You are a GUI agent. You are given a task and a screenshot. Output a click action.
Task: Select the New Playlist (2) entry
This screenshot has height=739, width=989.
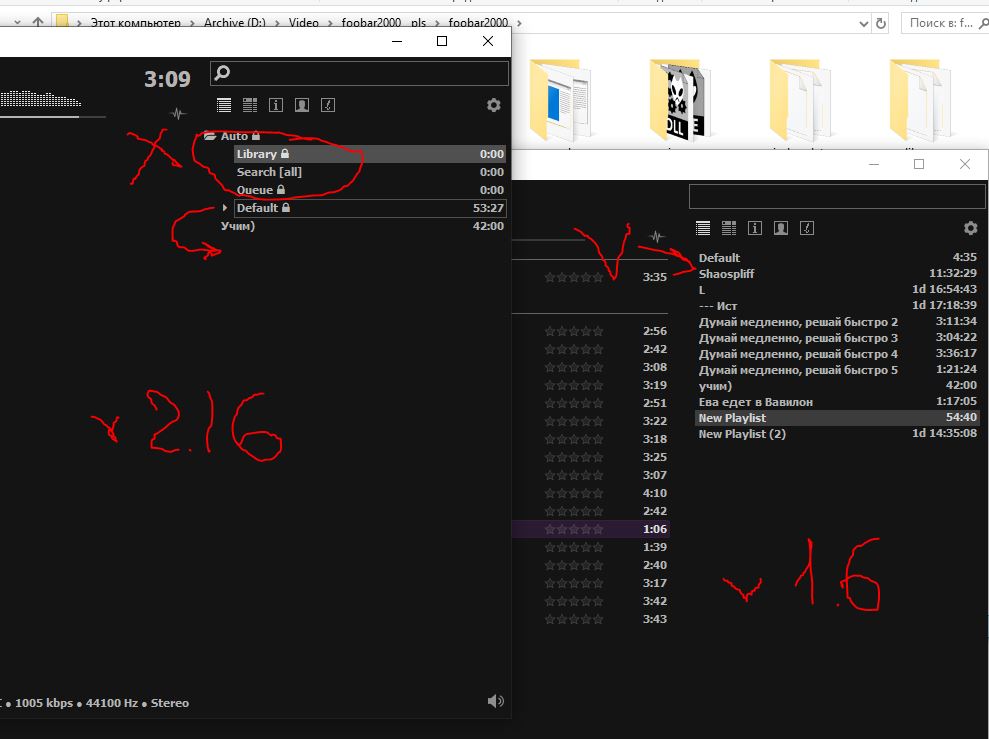click(742, 434)
